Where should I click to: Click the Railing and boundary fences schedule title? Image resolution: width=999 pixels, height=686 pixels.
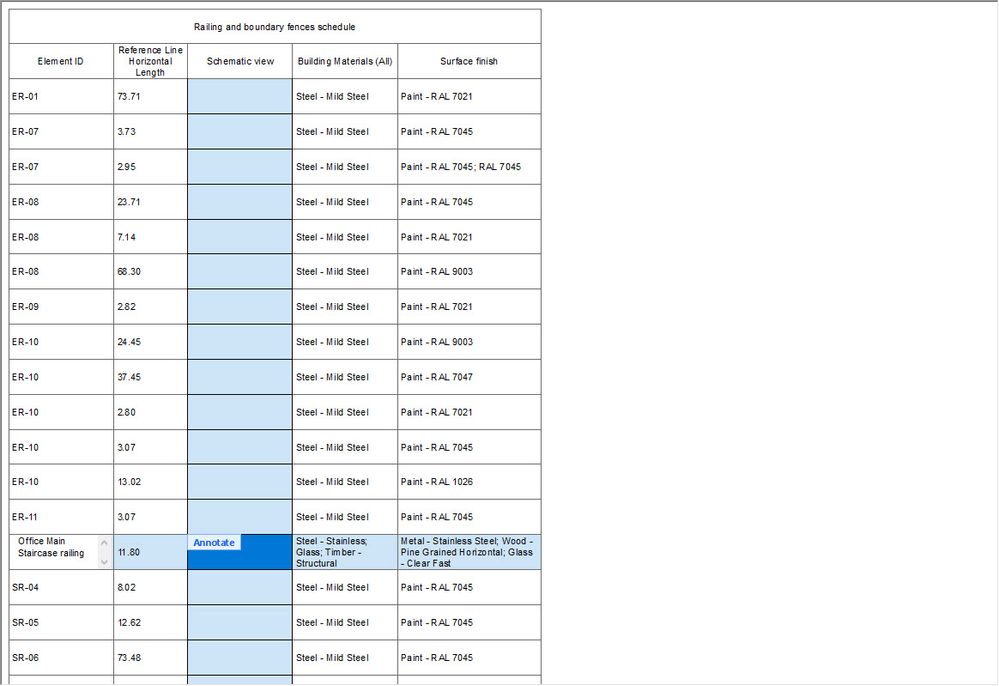tap(275, 27)
